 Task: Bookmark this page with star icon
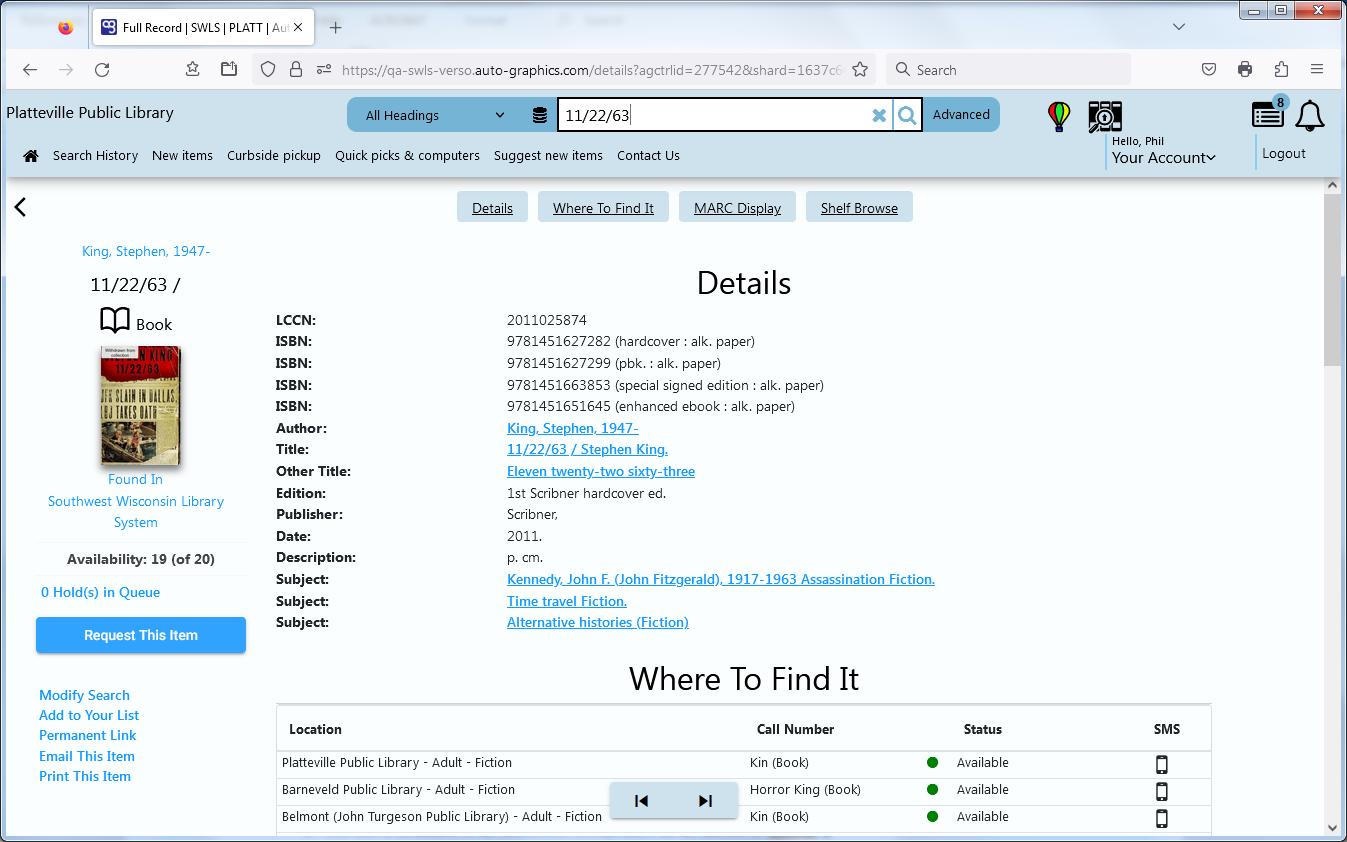[860, 69]
